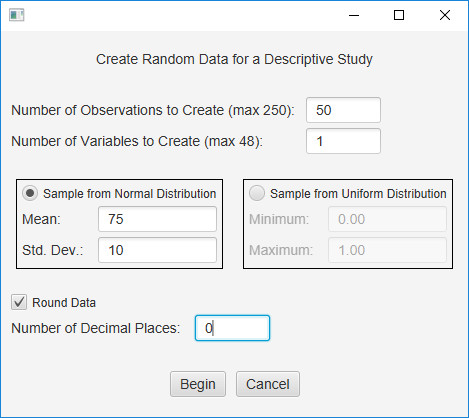Focus the Std. Dev. value field
This screenshot has width=469, height=418.
pyautogui.click(x=157, y=250)
